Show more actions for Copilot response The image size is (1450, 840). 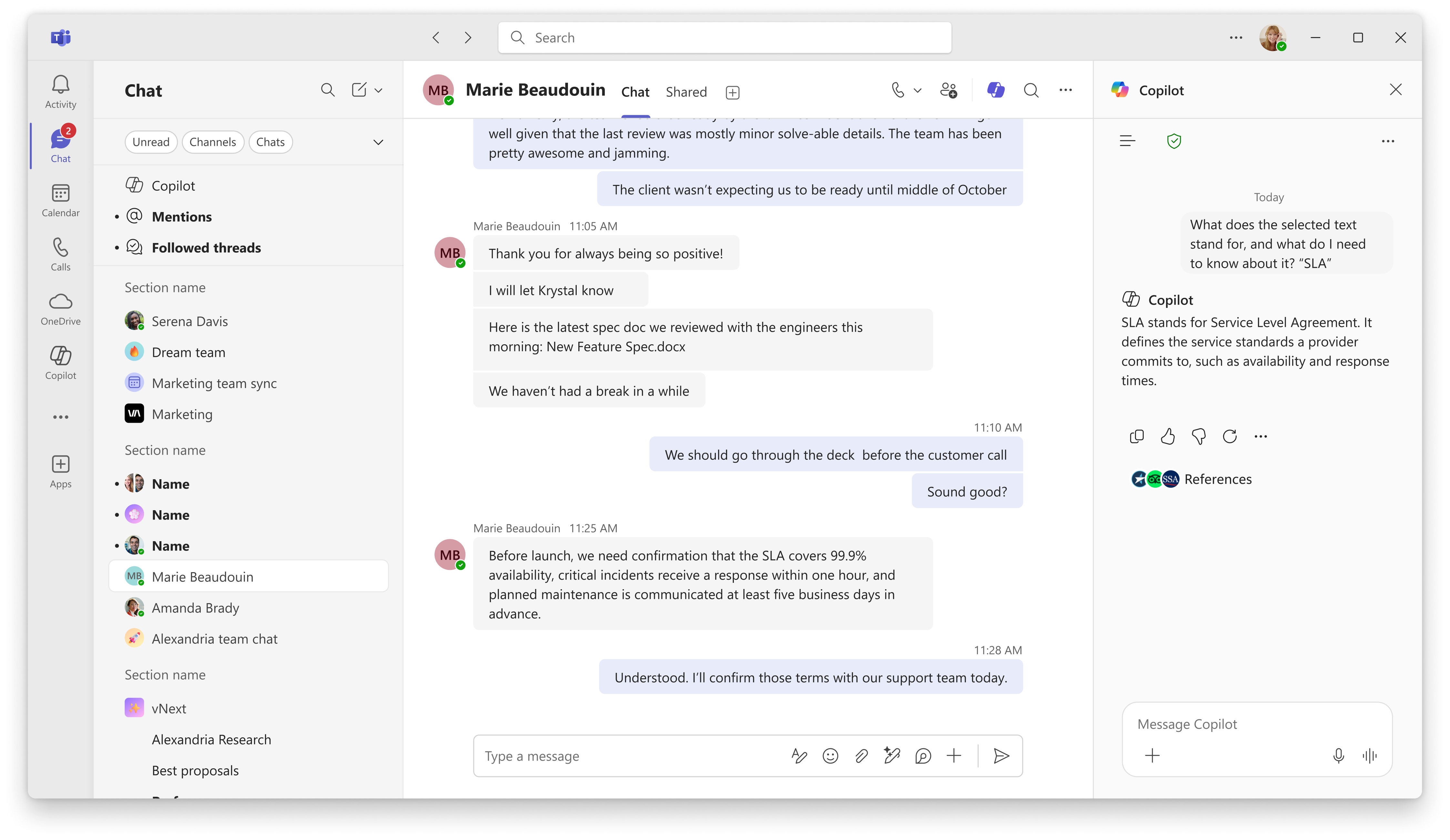[1261, 437]
